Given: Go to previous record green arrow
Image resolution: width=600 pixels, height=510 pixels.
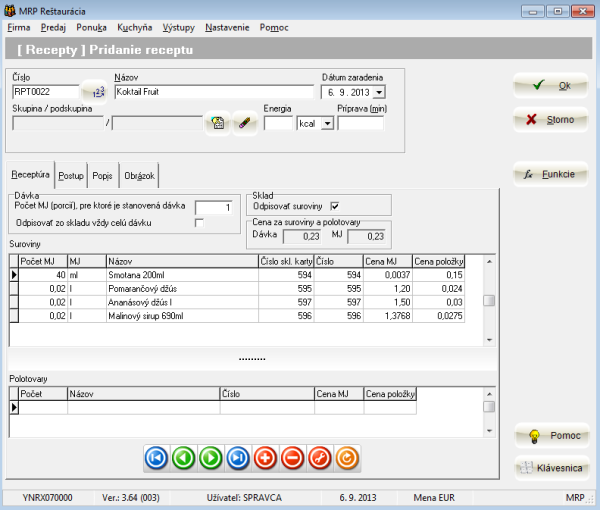Looking at the screenshot, I should point(184,458).
